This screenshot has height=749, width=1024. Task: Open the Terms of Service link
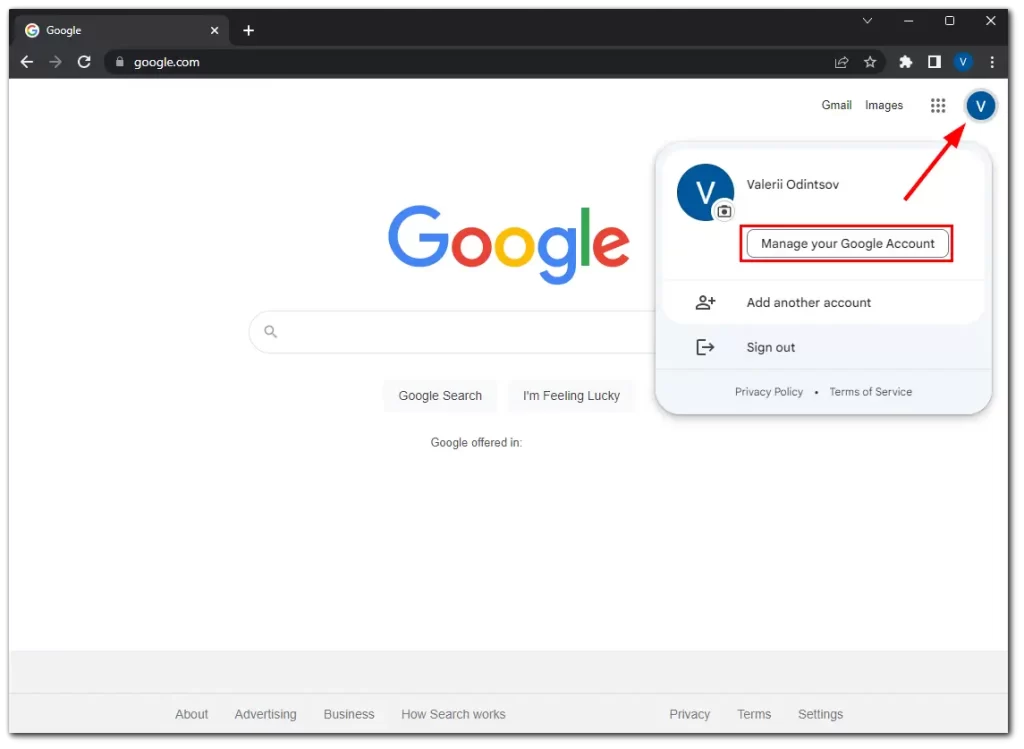871,392
